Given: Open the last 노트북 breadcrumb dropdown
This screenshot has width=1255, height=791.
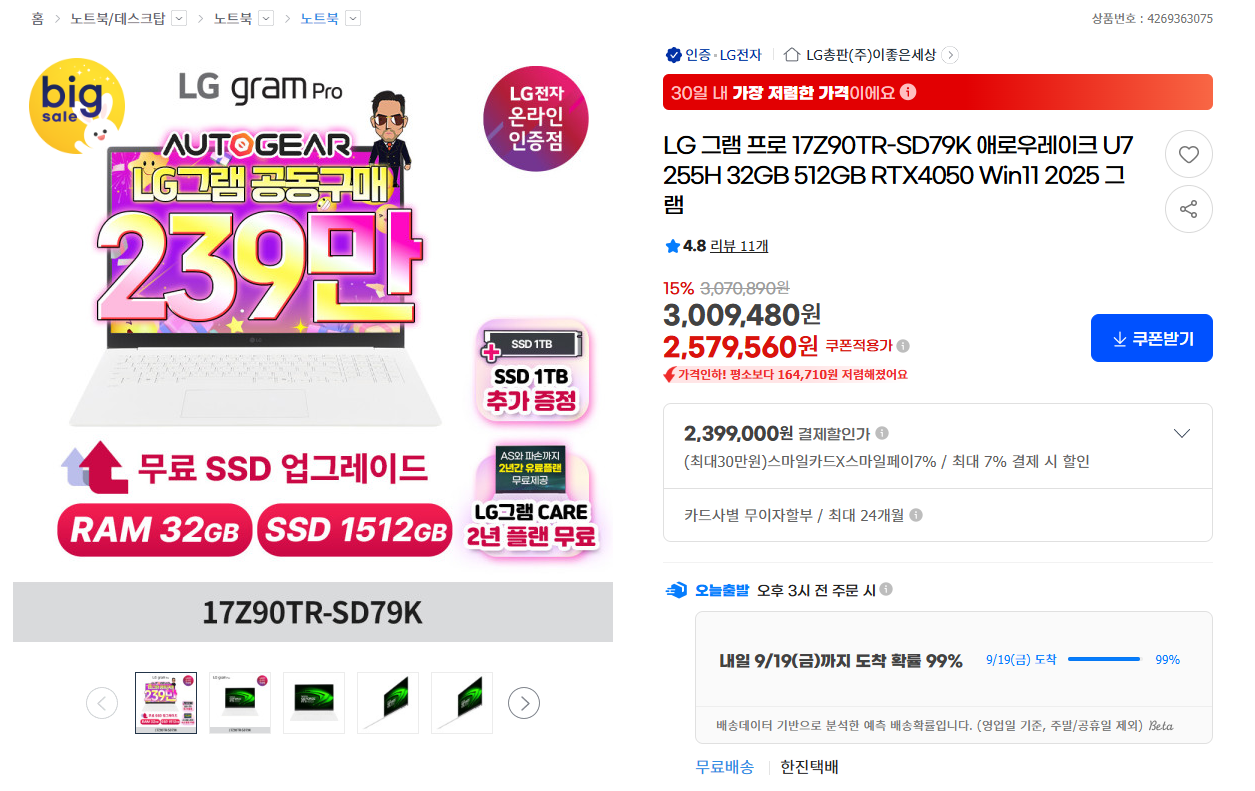Looking at the screenshot, I should 353,18.
